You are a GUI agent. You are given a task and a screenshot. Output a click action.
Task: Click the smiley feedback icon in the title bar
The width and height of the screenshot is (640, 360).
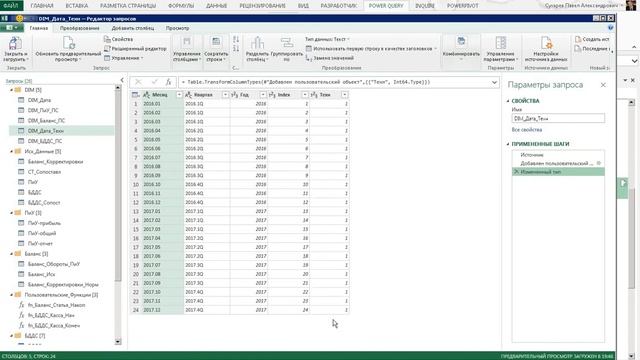click(19, 18)
